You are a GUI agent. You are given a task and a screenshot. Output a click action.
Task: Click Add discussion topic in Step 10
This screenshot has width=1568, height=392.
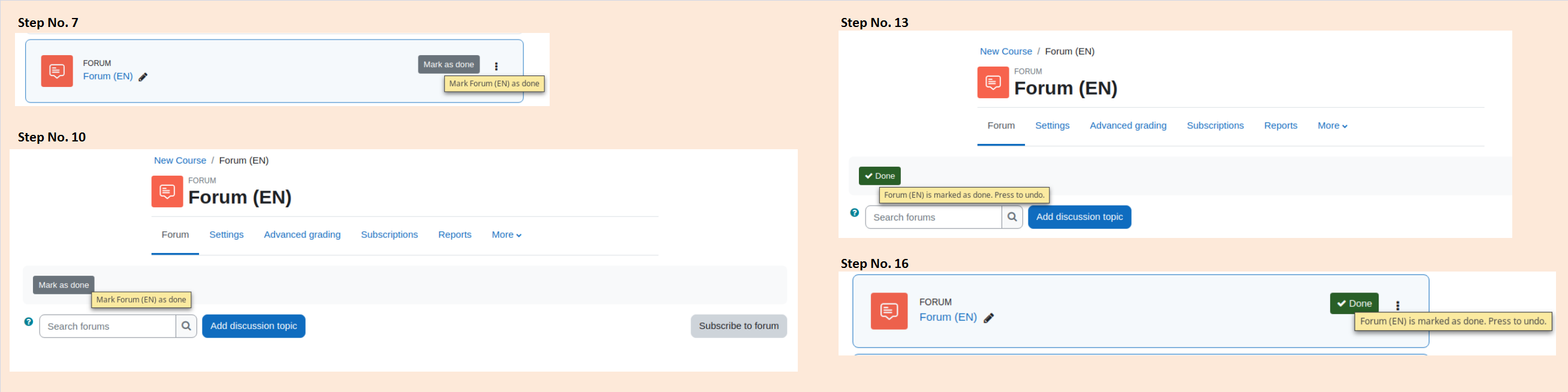(x=254, y=326)
